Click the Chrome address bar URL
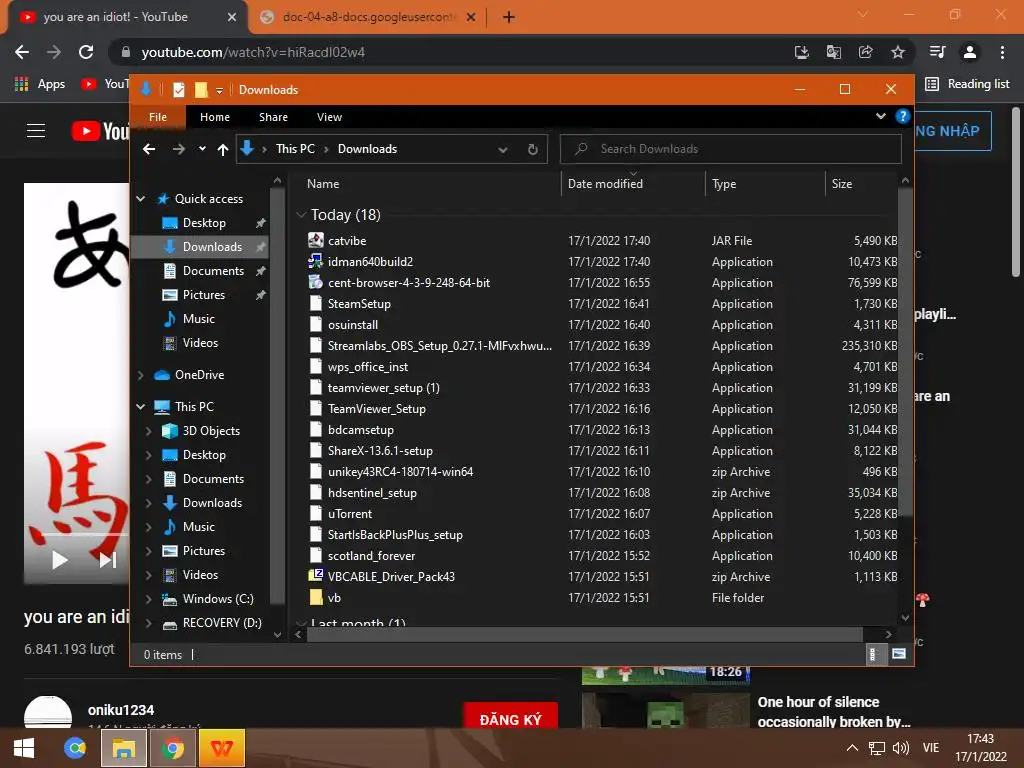 [x=253, y=52]
